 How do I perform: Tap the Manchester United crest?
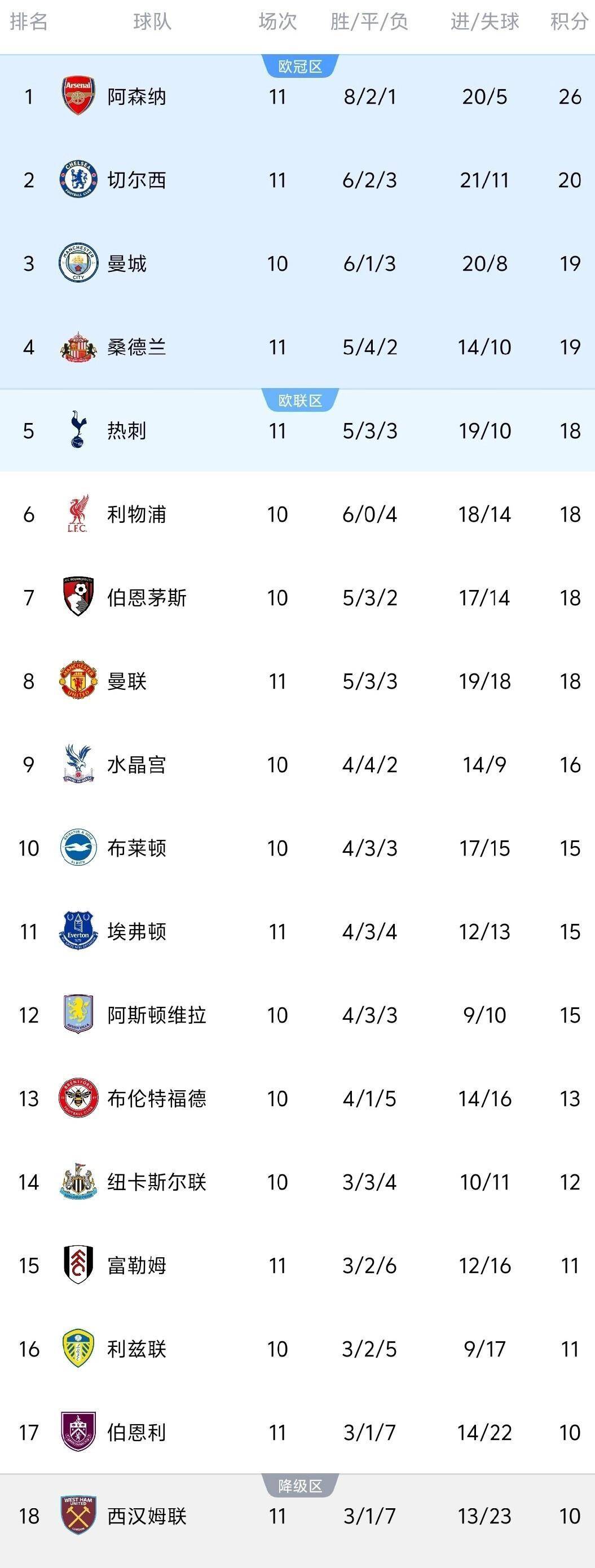tap(78, 681)
